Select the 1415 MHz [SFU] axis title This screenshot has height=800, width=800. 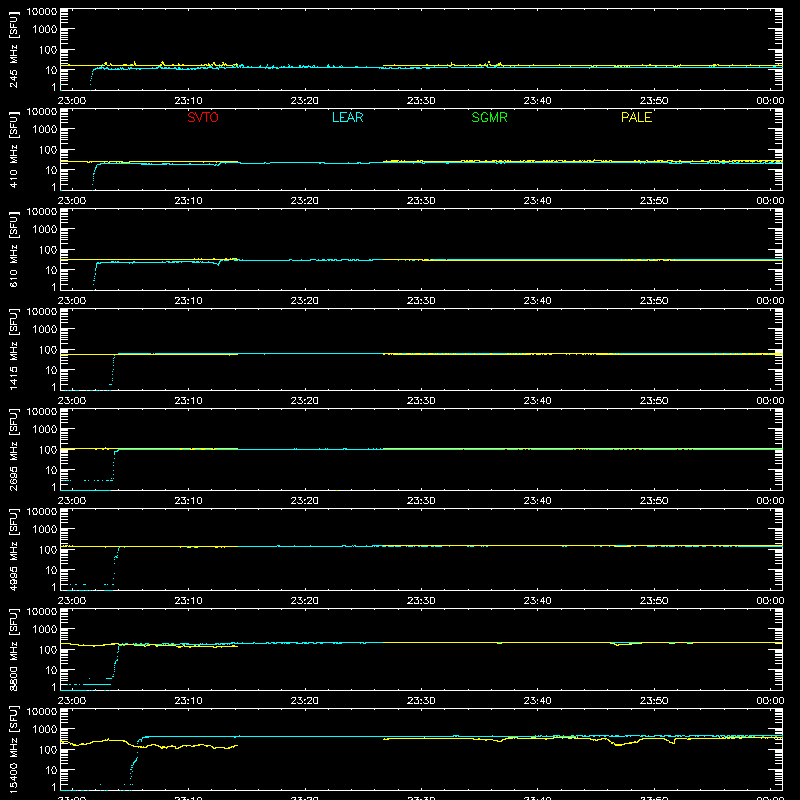(x=13, y=350)
